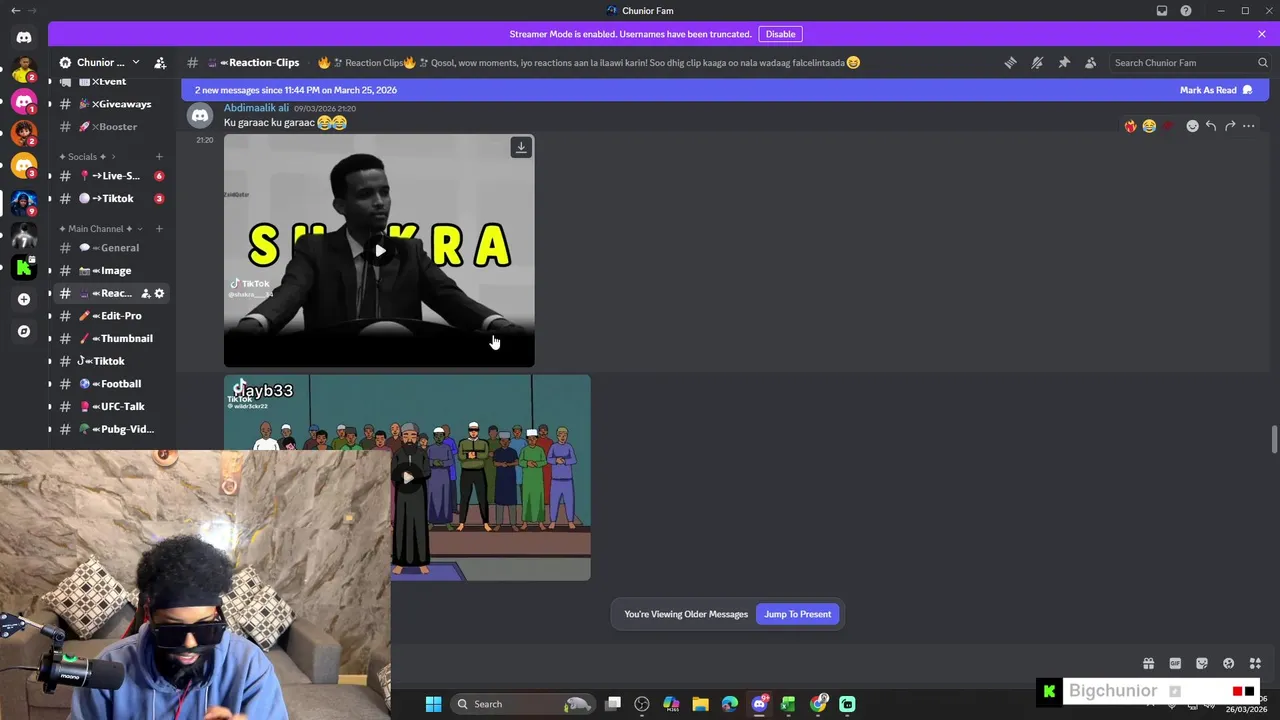This screenshot has height=720, width=1280.
Task: Open the Thumbnail channel
Action: point(110,339)
